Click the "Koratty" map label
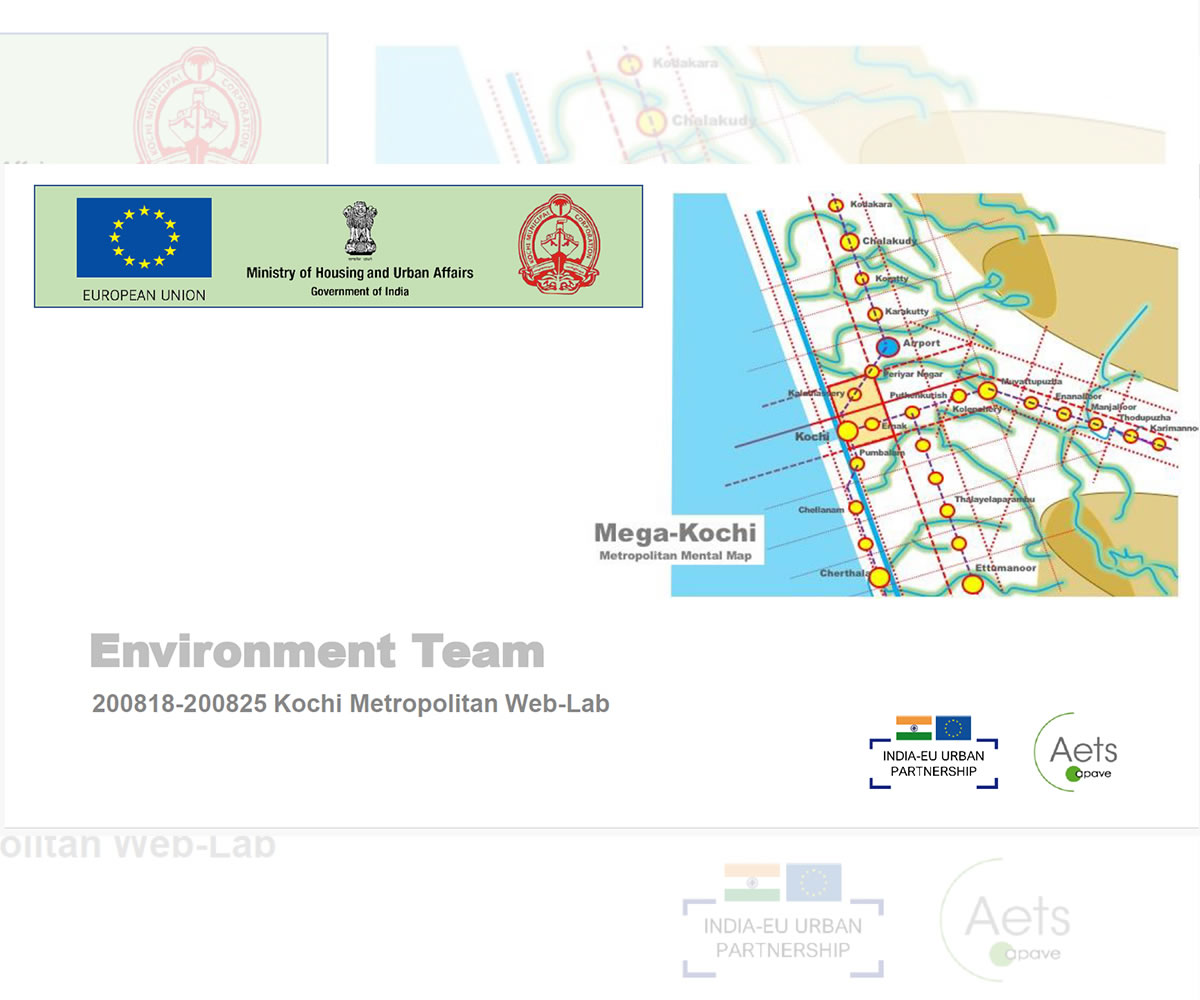Image resolution: width=1200 pixels, height=1000 pixels. 892,278
